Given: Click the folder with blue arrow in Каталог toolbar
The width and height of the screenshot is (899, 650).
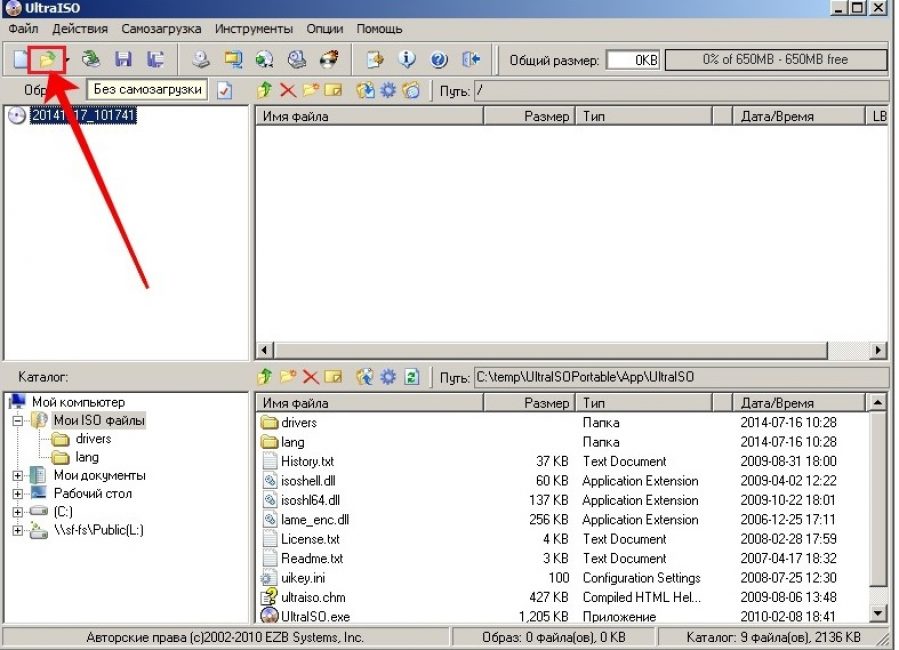Looking at the screenshot, I should point(365,377).
